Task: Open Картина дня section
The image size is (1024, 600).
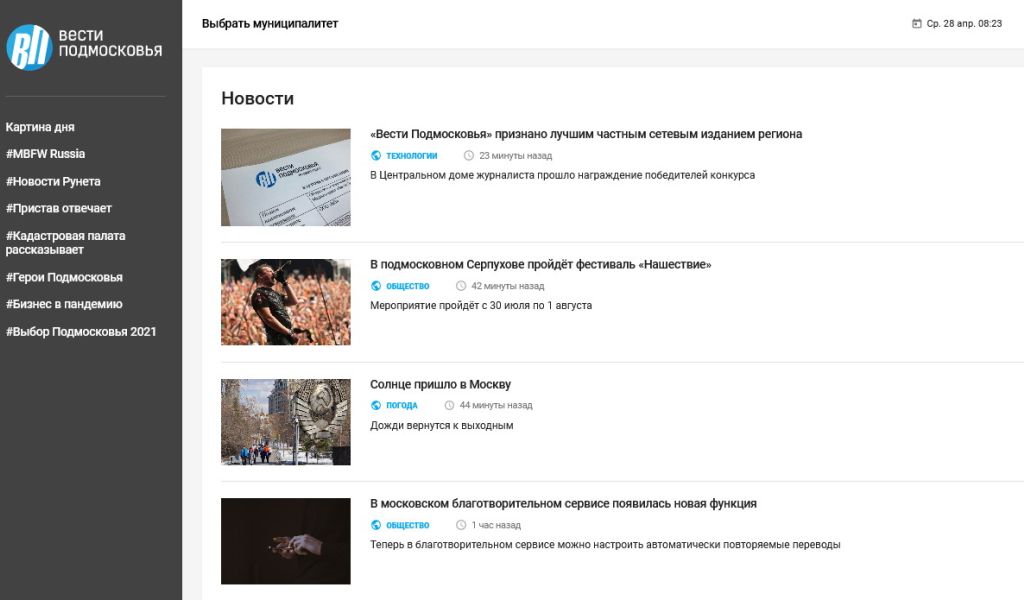Action: [40, 127]
